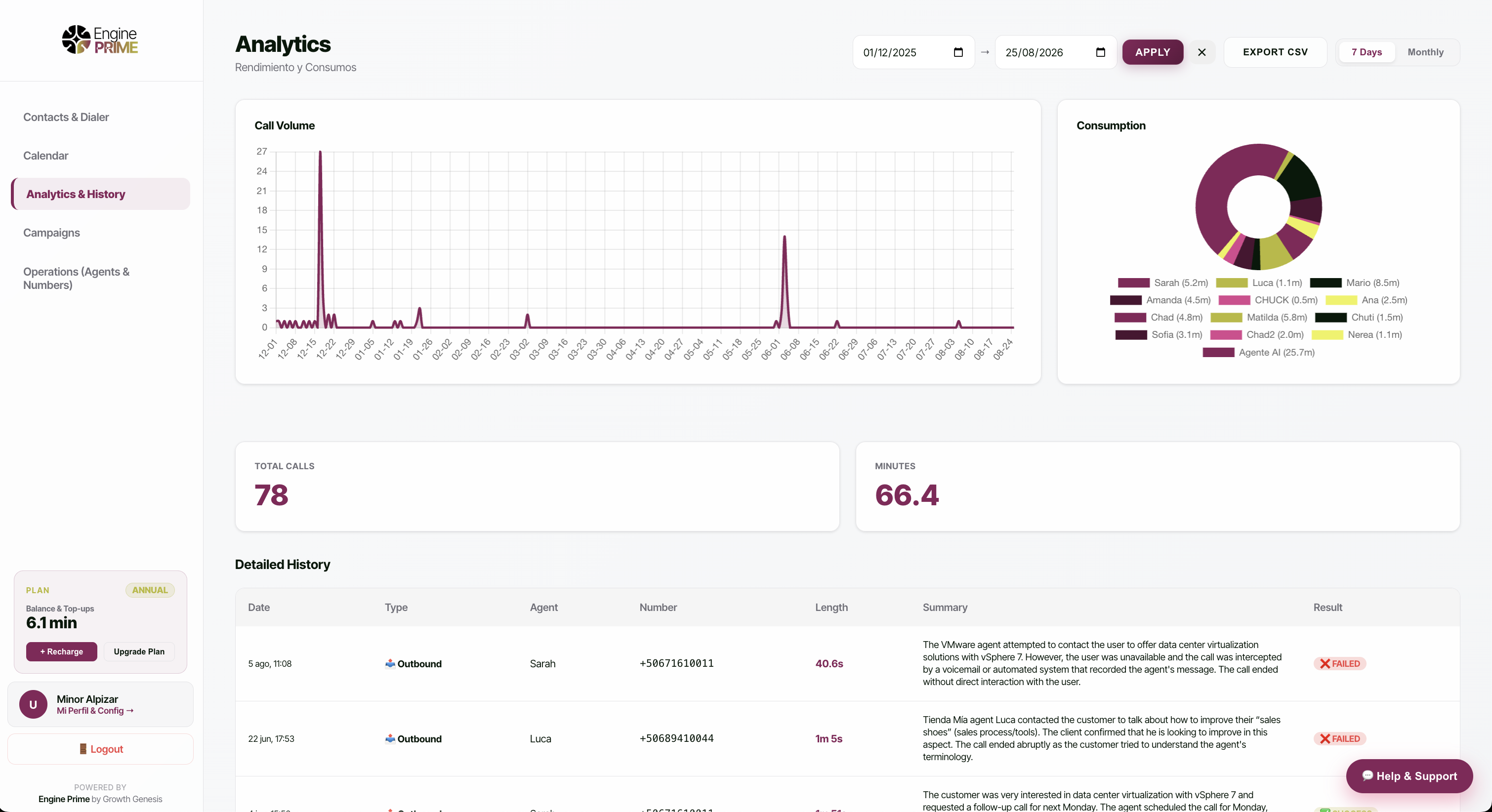The height and width of the screenshot is (812, 1492).
Task: Toggle Nerea (1.1m) legend swatch
Action: click(x=1327, y=335)
